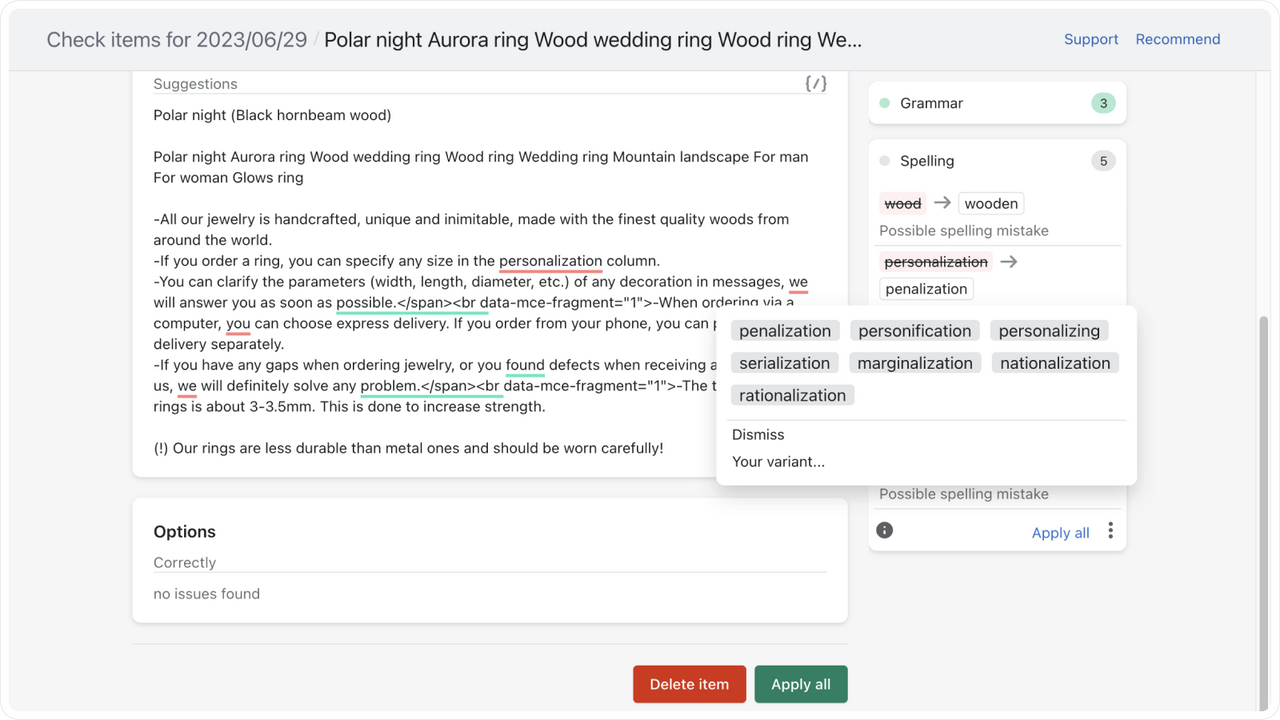This screenshot has height=720, width=1280.
Task: Choose the 'rationalization' suggestion chip
Action: (792, 395)
